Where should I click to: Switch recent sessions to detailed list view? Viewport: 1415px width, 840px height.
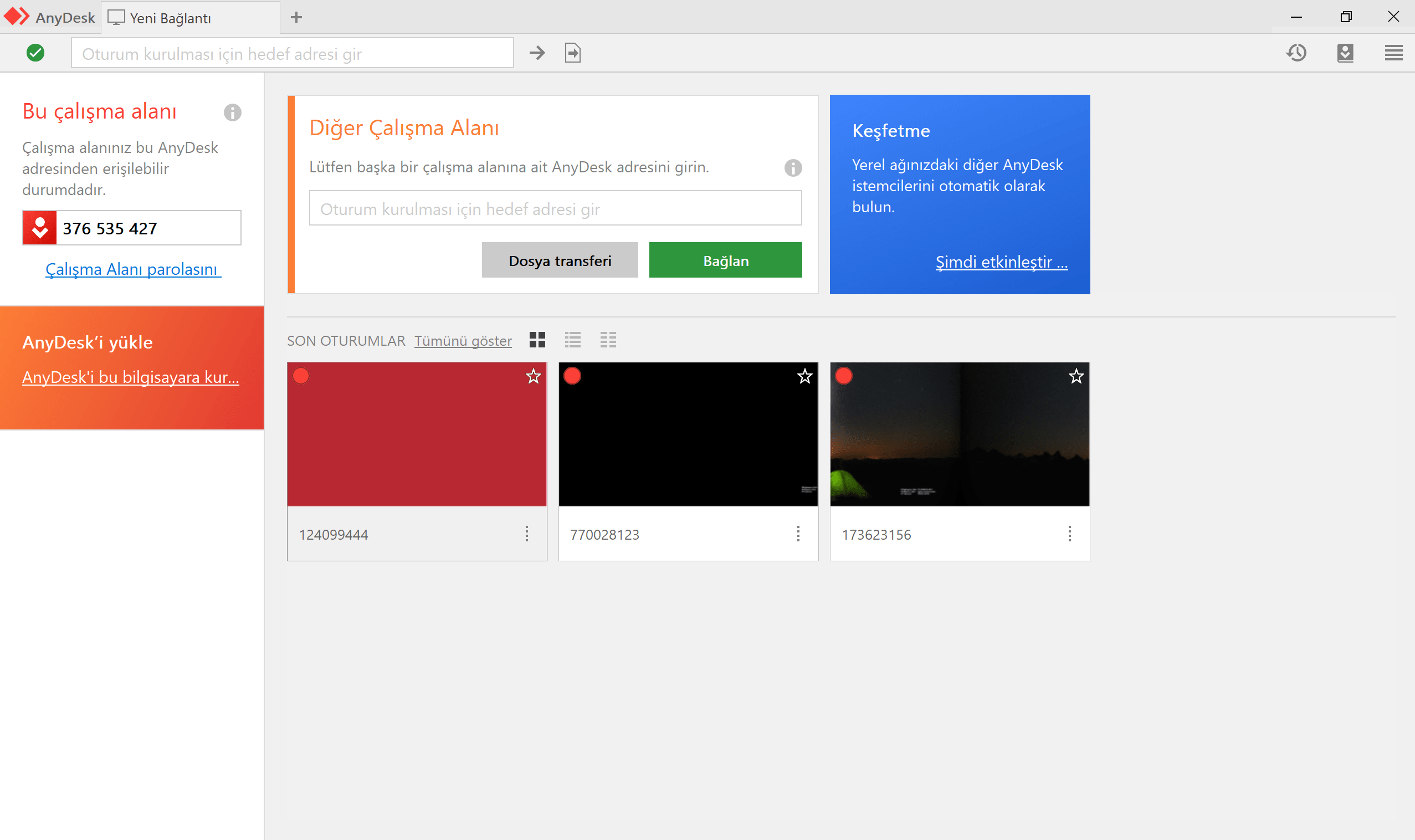click(608, 340)
